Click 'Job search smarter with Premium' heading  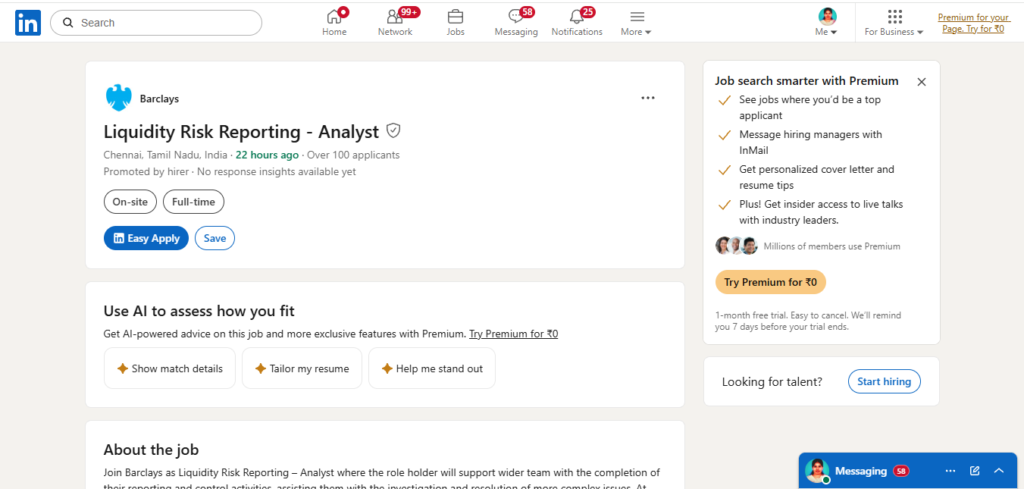tap(807, 81)
